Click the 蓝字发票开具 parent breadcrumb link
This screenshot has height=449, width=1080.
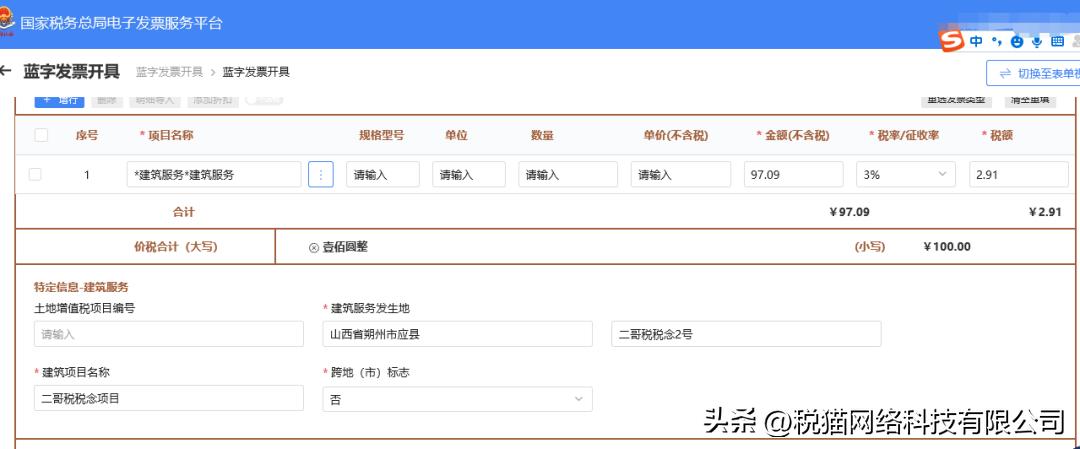169,72
